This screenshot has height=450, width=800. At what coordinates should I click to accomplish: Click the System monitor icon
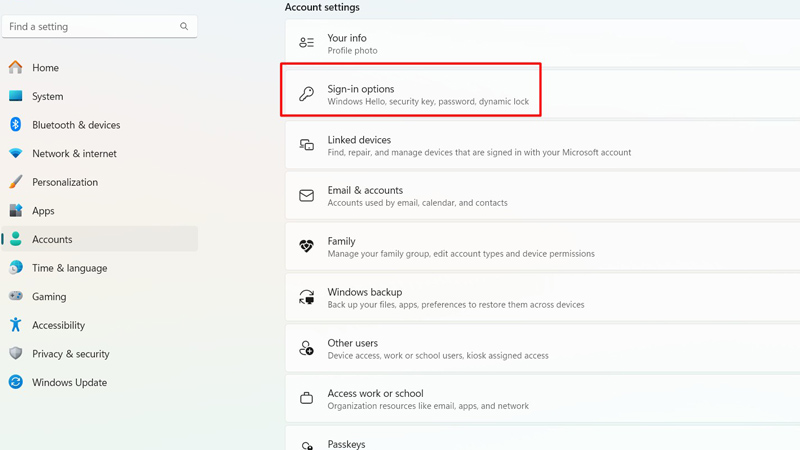tap(15, 96)
